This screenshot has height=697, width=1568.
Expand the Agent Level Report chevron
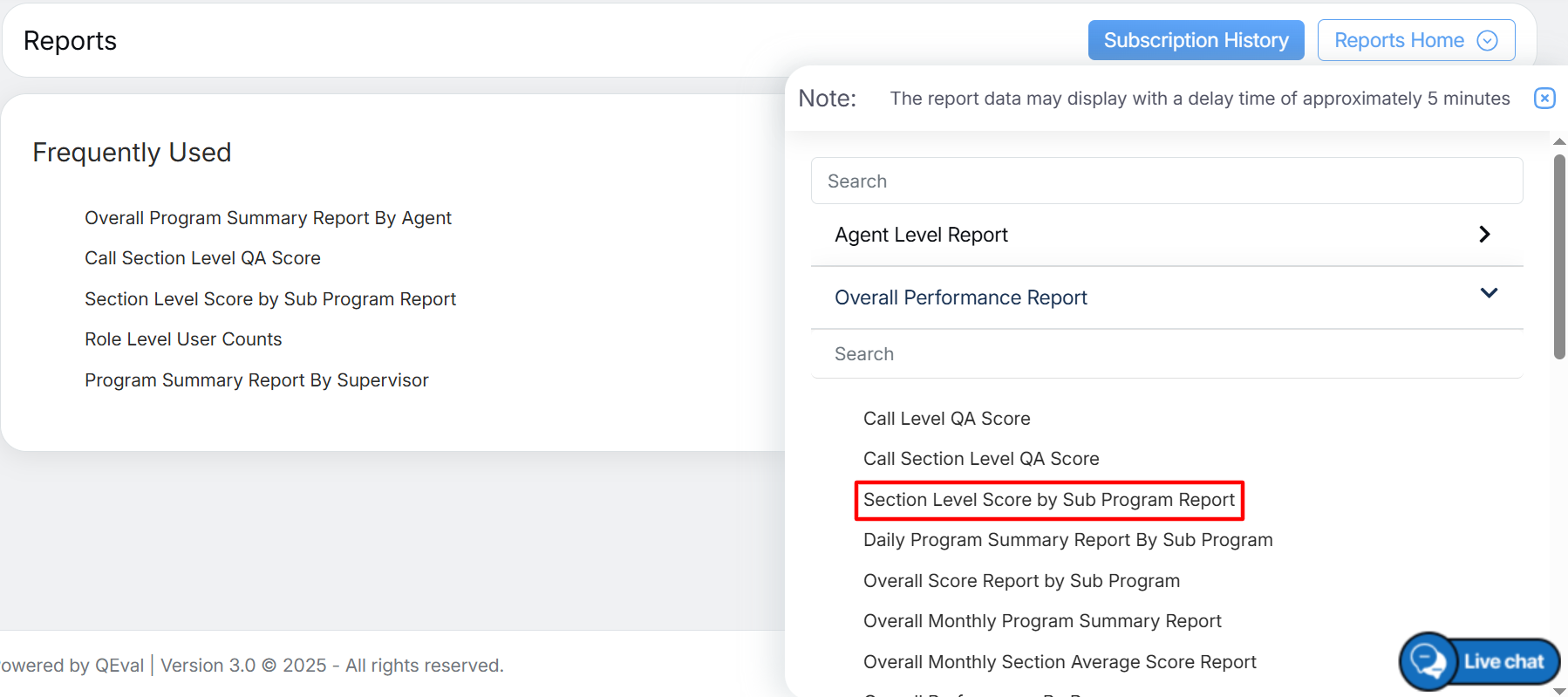[x=1484, y=235]
